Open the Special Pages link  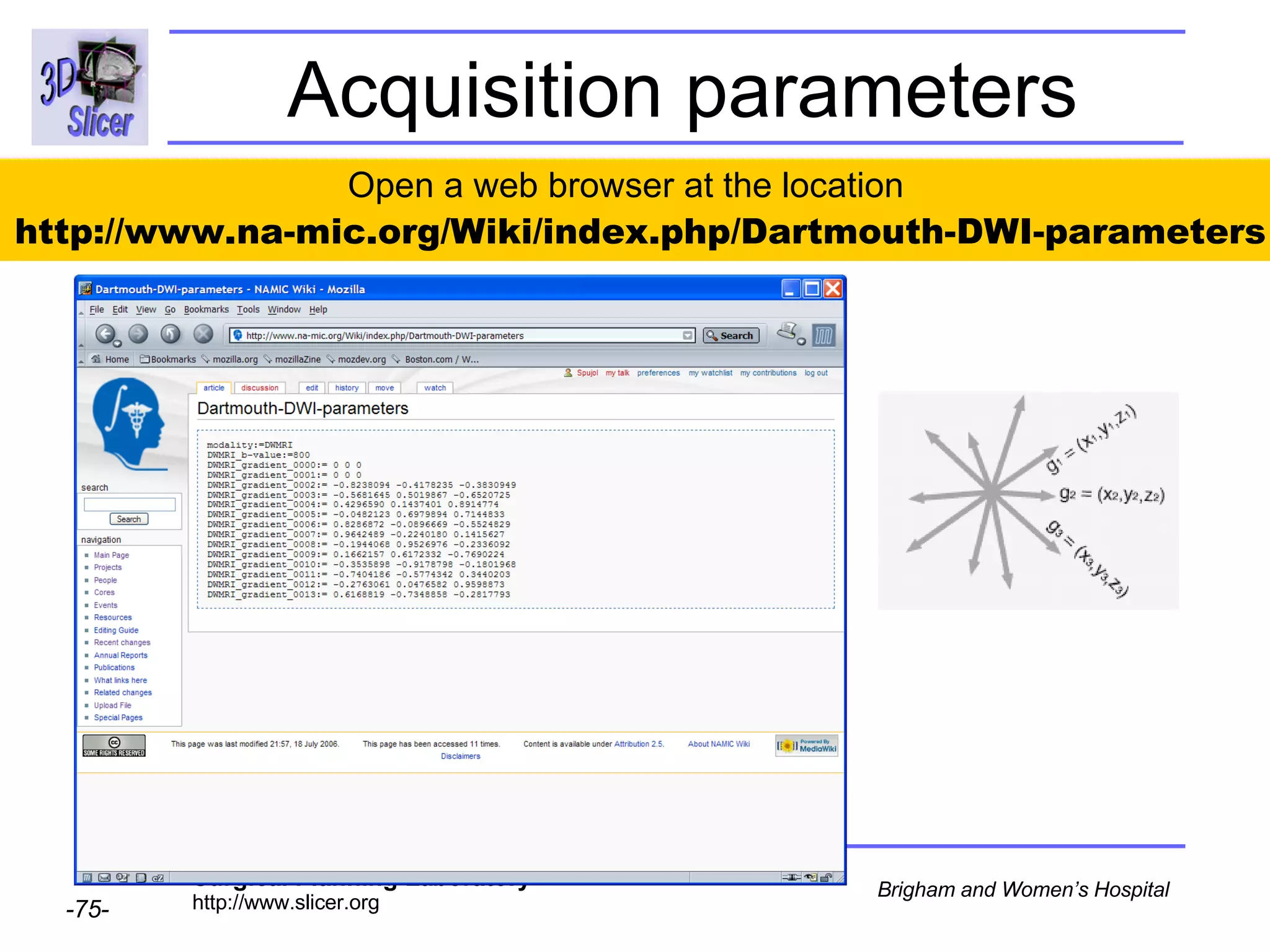coord(118,718)
